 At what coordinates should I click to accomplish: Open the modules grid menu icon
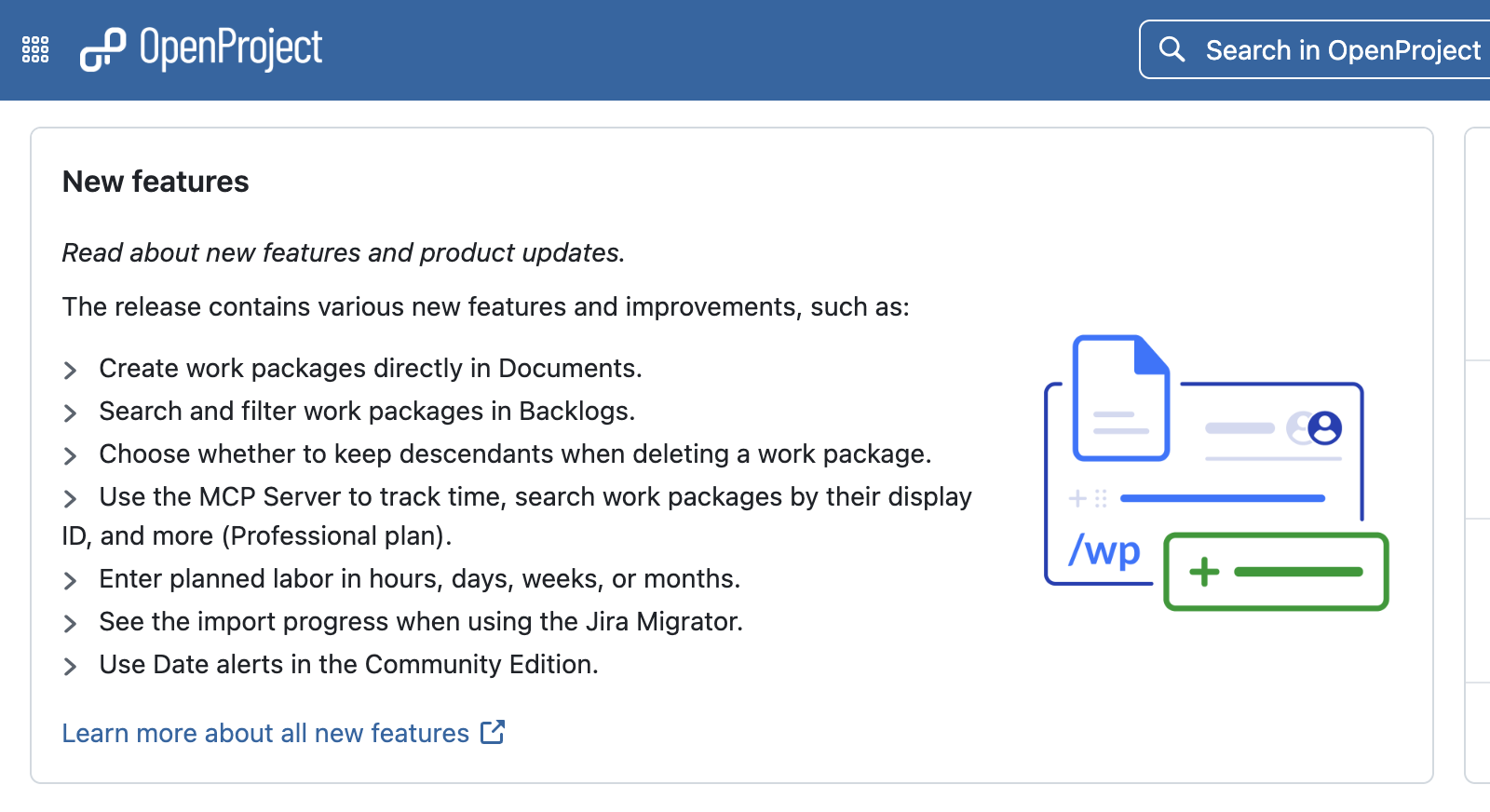click(35, 49)
